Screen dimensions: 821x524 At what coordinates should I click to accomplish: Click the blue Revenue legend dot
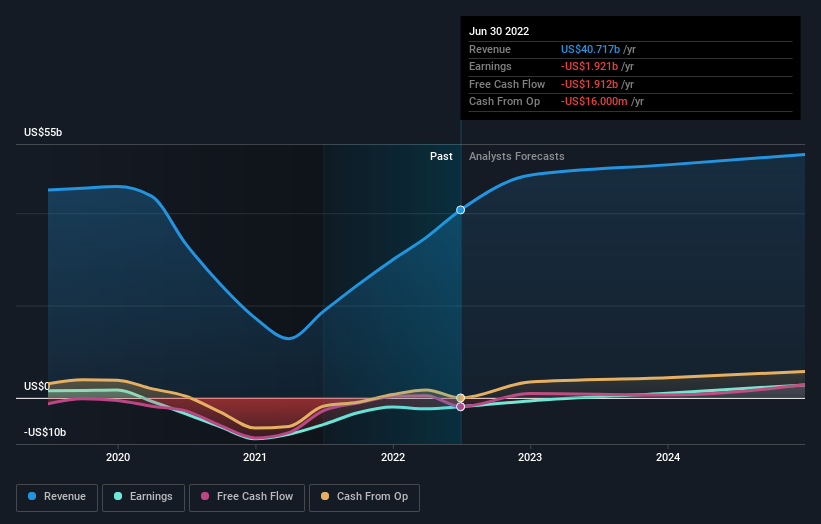point(32,496)
